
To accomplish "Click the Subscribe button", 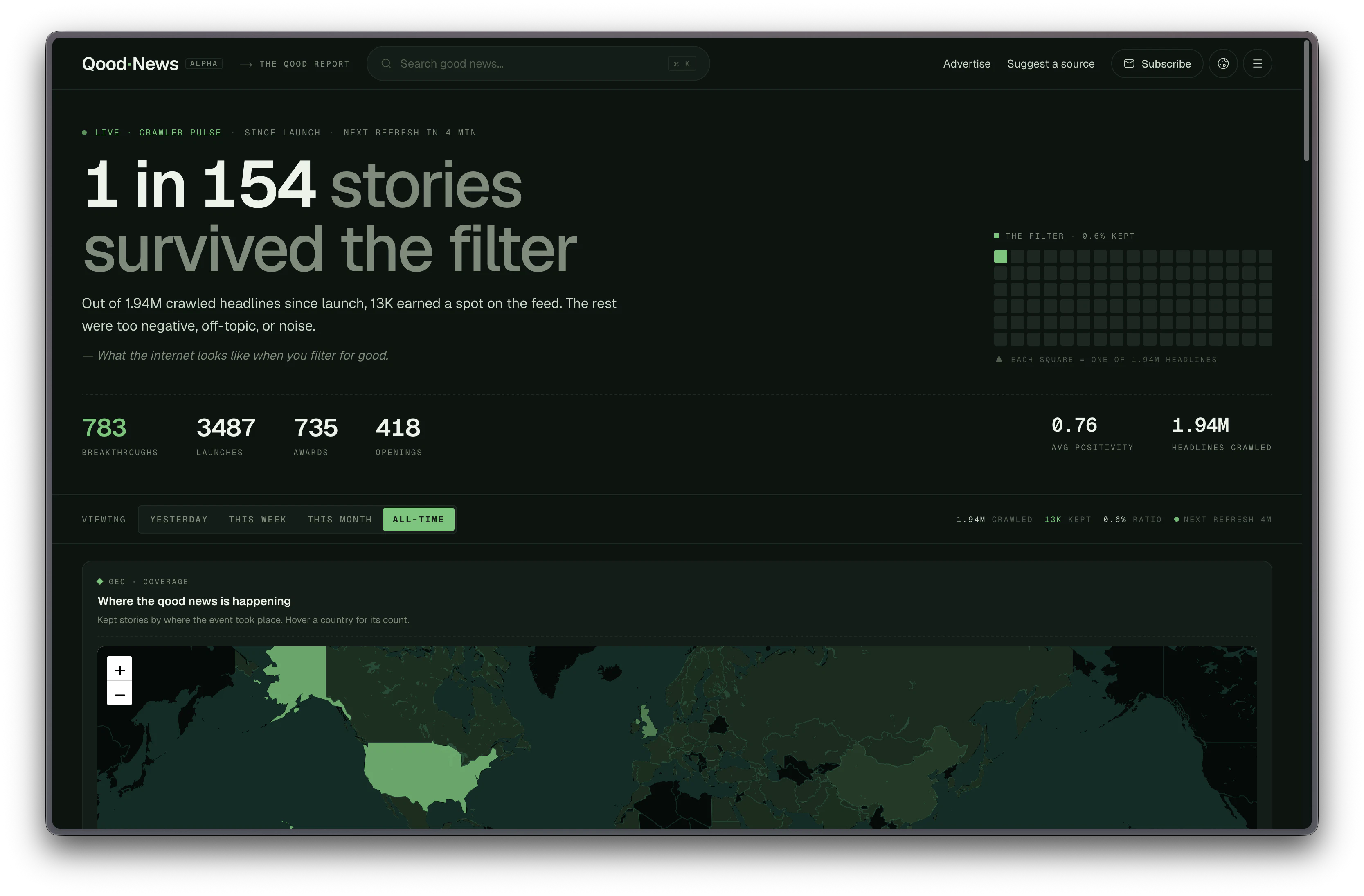I will (x=1157, y=64).
